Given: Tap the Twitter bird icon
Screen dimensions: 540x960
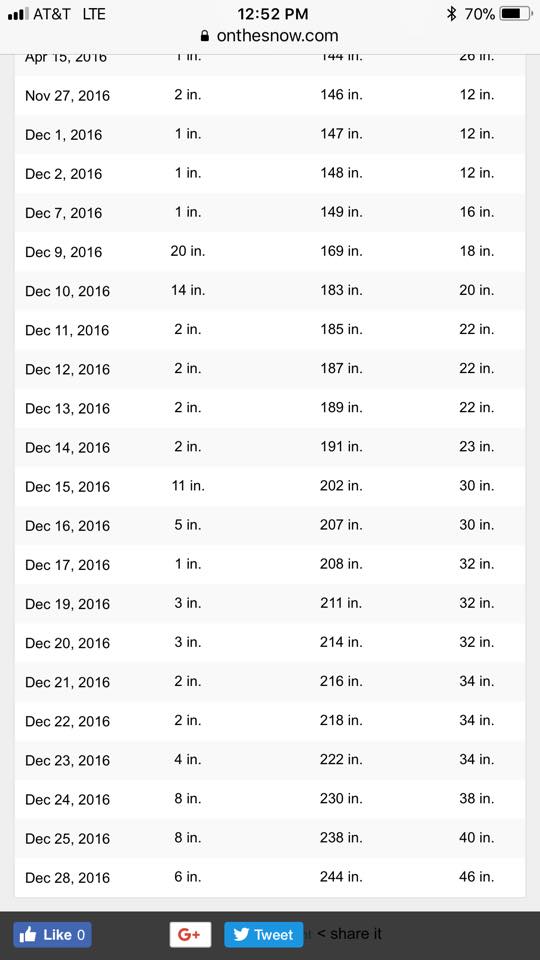Looking at the screenshot, I should point(241,935).
